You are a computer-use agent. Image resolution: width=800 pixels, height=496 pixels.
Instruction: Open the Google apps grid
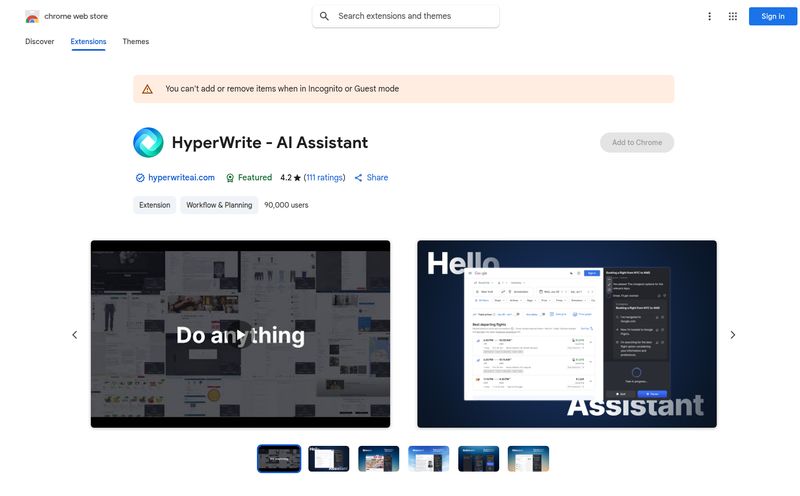[733, 16]
